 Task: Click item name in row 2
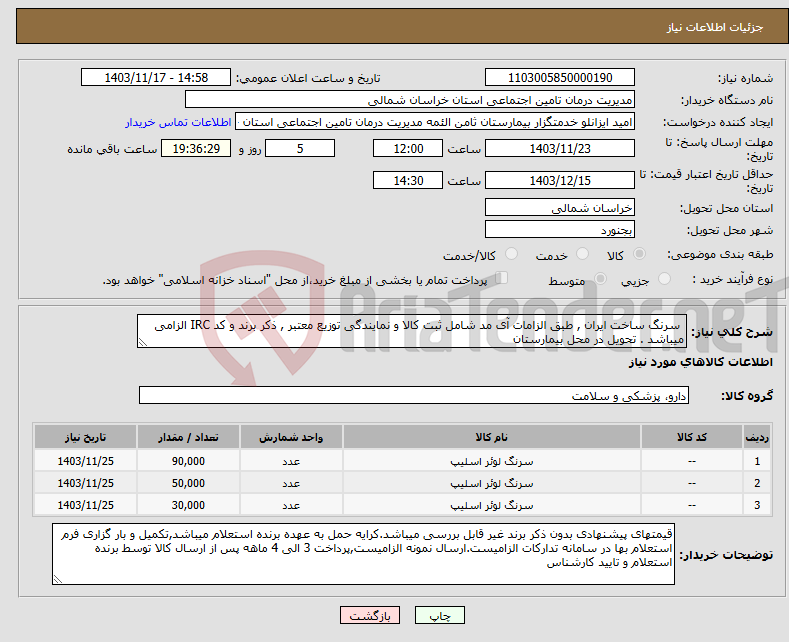[492, 483]
